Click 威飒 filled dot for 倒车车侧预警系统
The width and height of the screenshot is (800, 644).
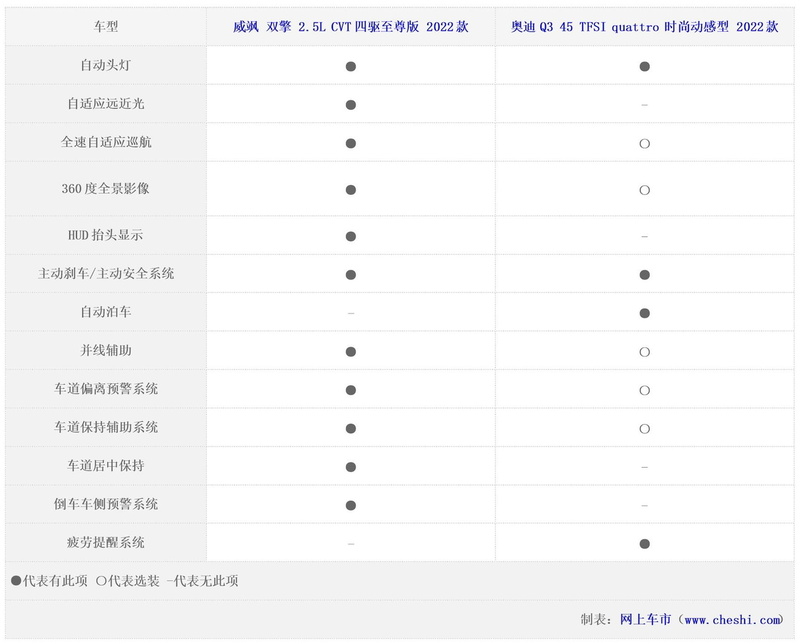point(351,506)
